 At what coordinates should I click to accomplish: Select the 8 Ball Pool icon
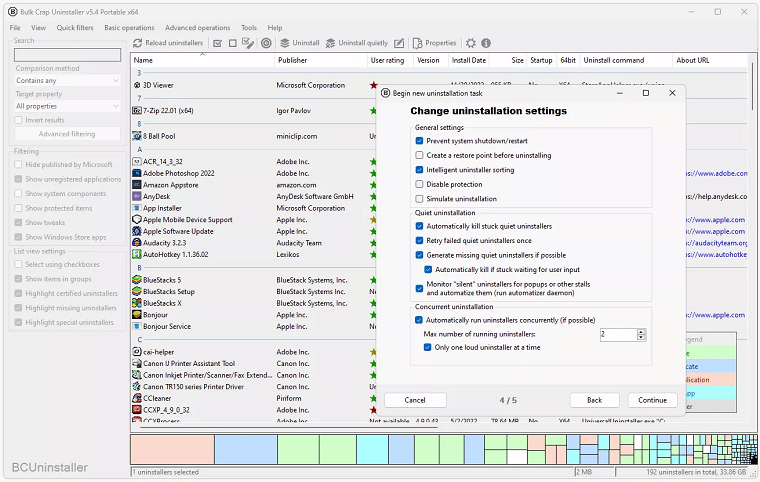[x=137, y=136]
